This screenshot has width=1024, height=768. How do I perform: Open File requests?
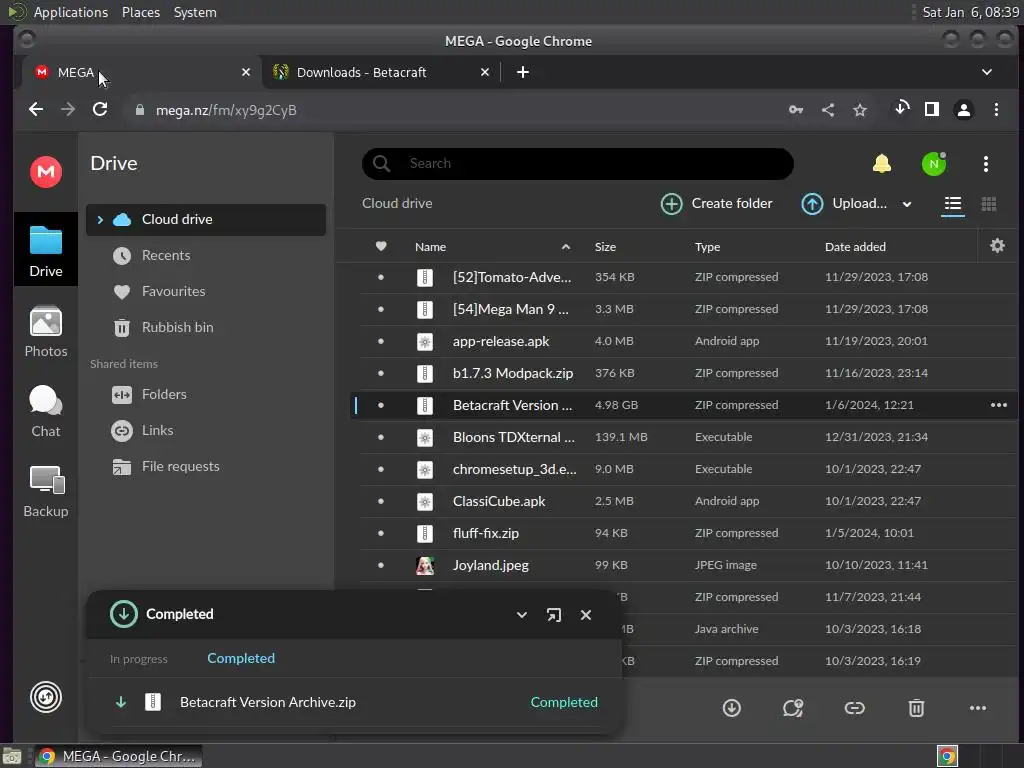pos(206,466)
